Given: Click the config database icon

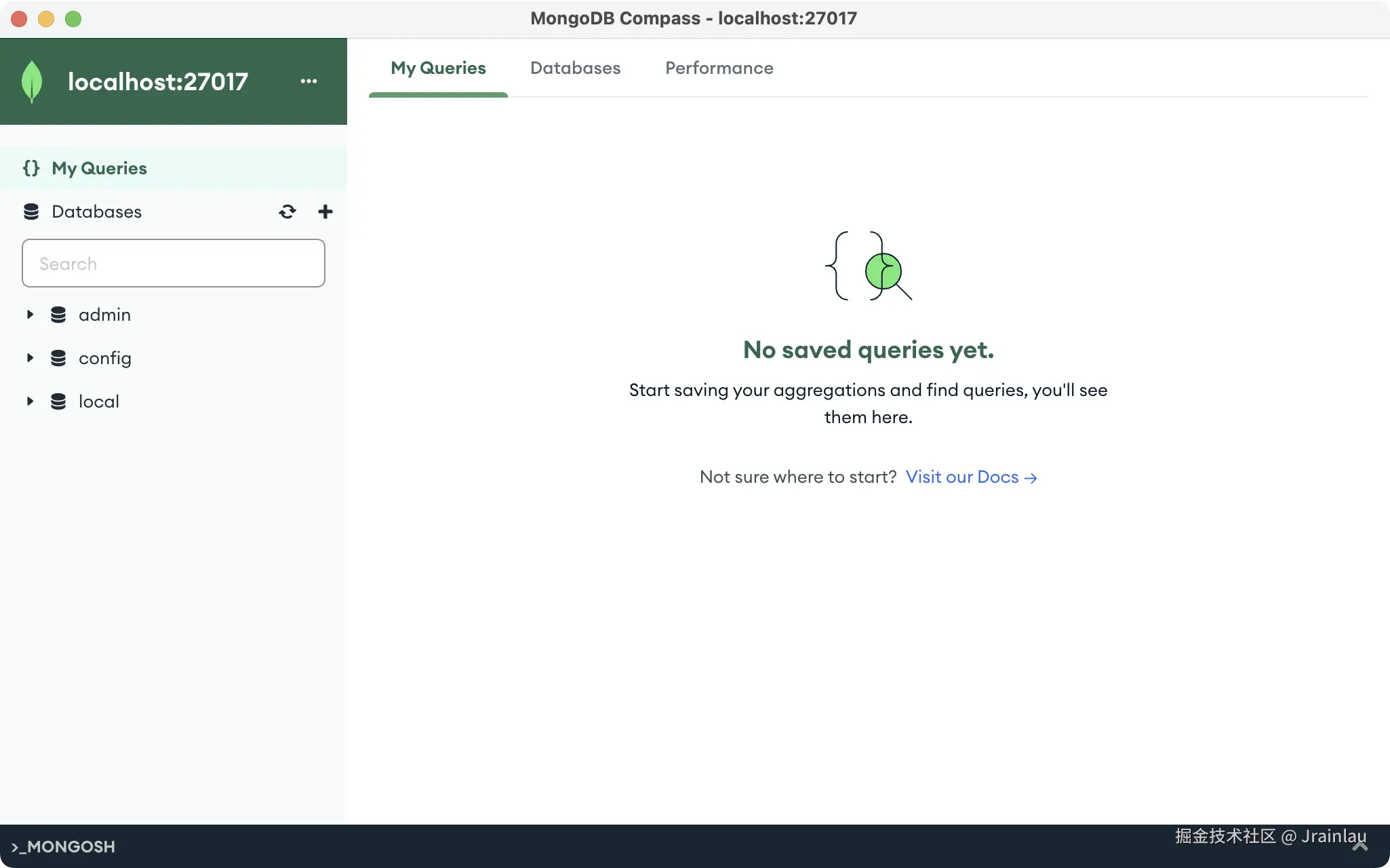Looking at the screenshot, I should (58, 358).
